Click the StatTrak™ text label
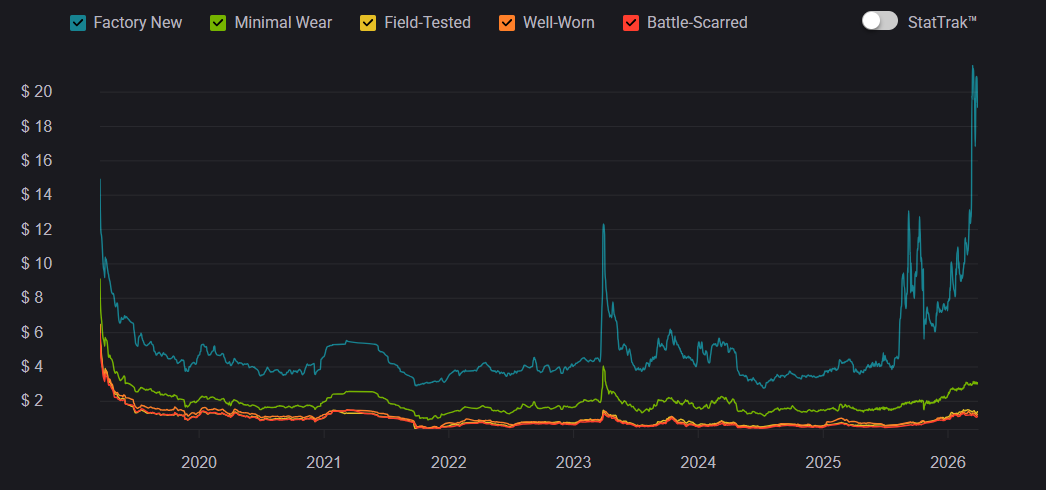Screen dimensions: 1046x490 point(941,22)
